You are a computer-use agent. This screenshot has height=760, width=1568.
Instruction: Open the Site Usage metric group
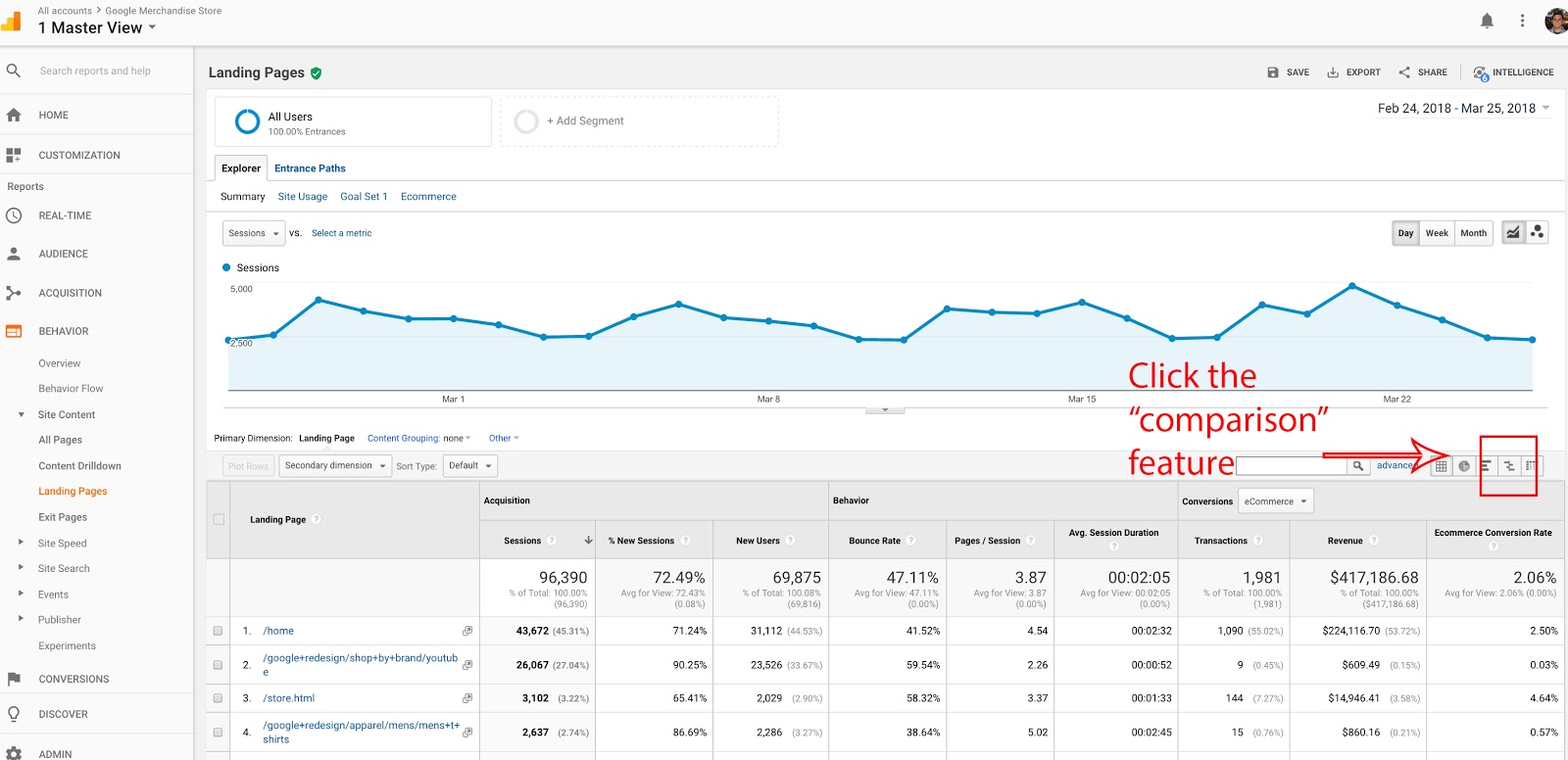point(303,197)
